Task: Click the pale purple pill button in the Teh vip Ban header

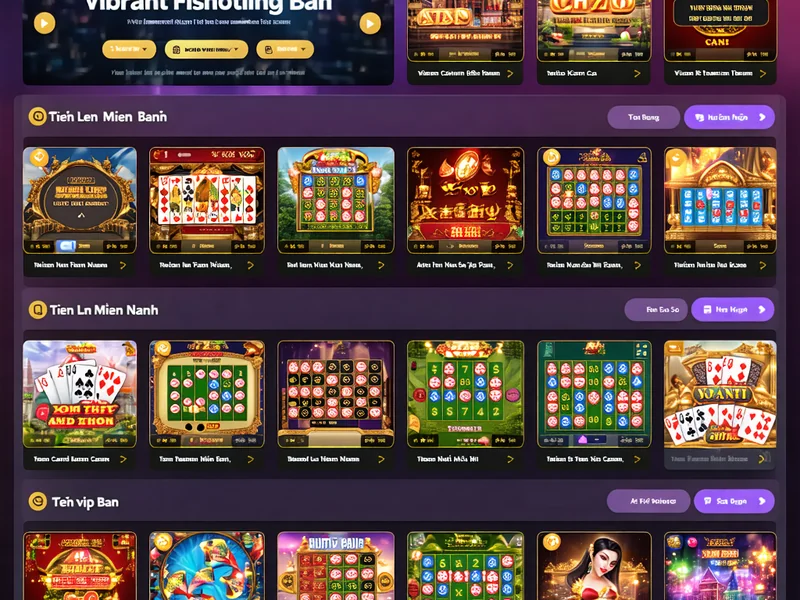Action: click(x=648, y=502)
